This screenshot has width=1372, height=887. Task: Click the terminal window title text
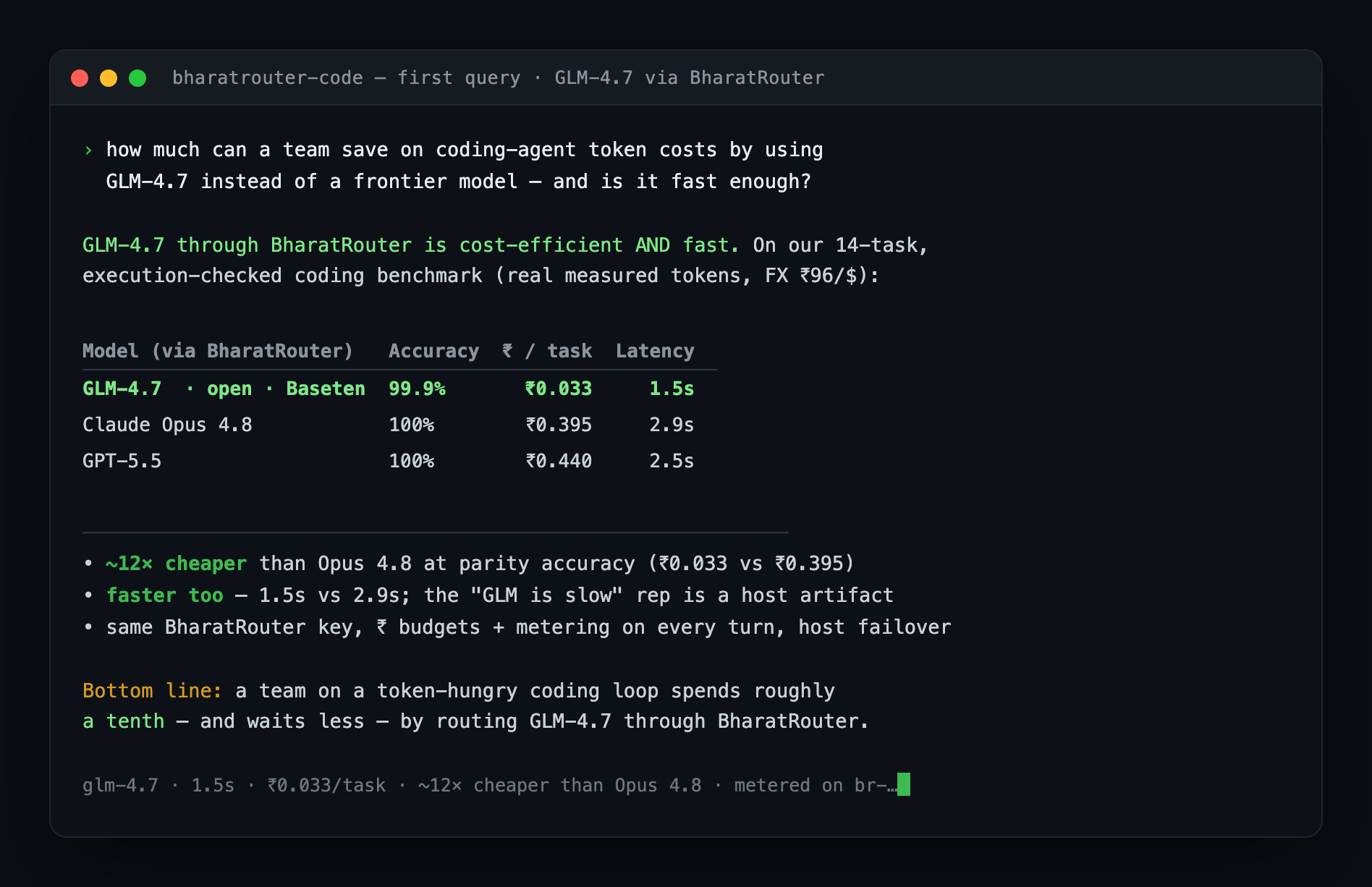coord(498,78)
